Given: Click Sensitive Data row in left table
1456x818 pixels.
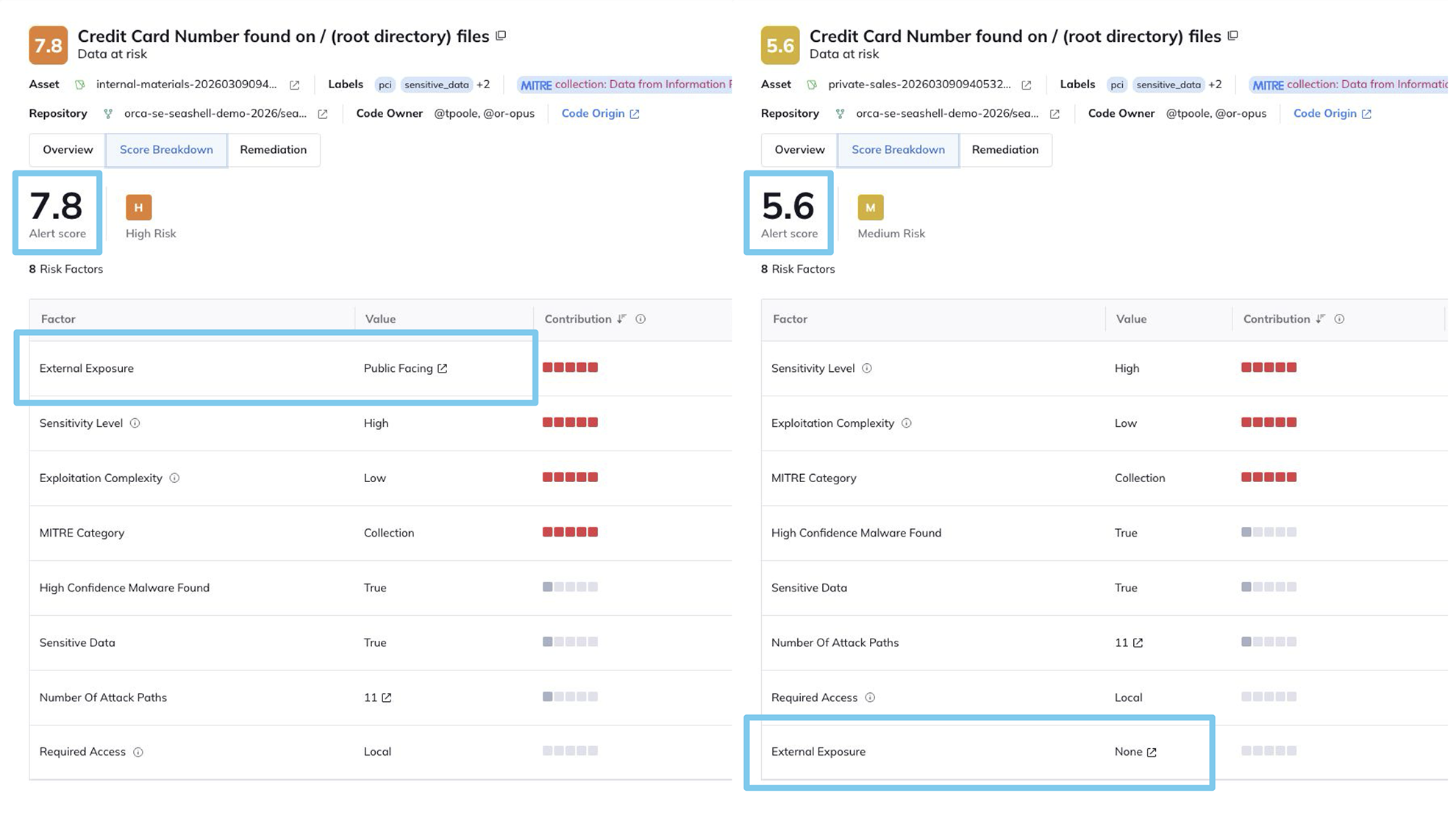Looking at the screenshot, I should click(x=381, y=642).
